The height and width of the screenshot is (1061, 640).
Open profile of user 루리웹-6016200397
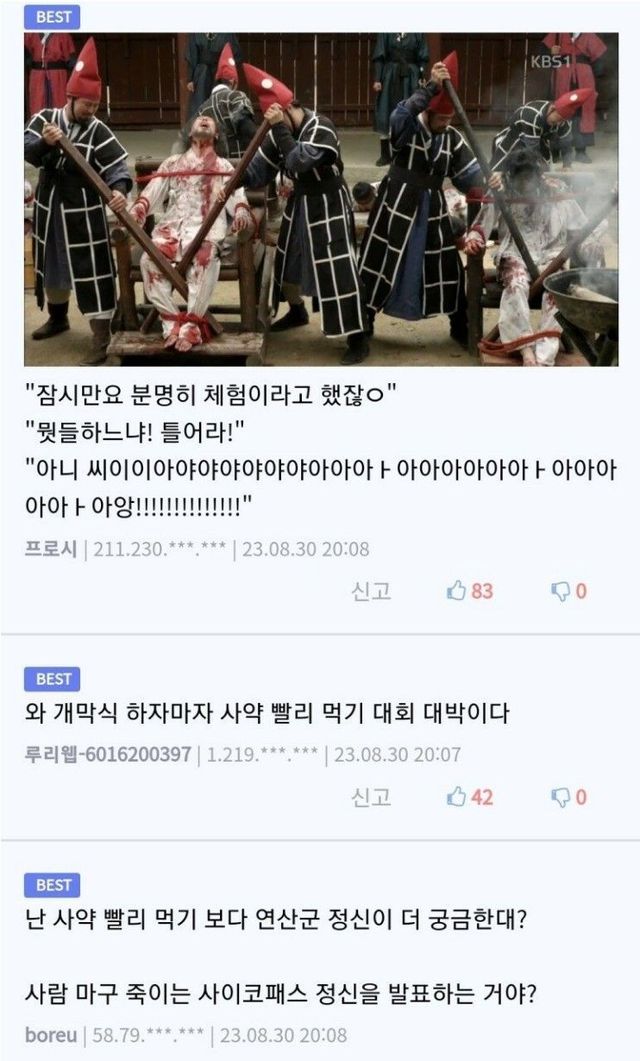[x=108, y=754]
